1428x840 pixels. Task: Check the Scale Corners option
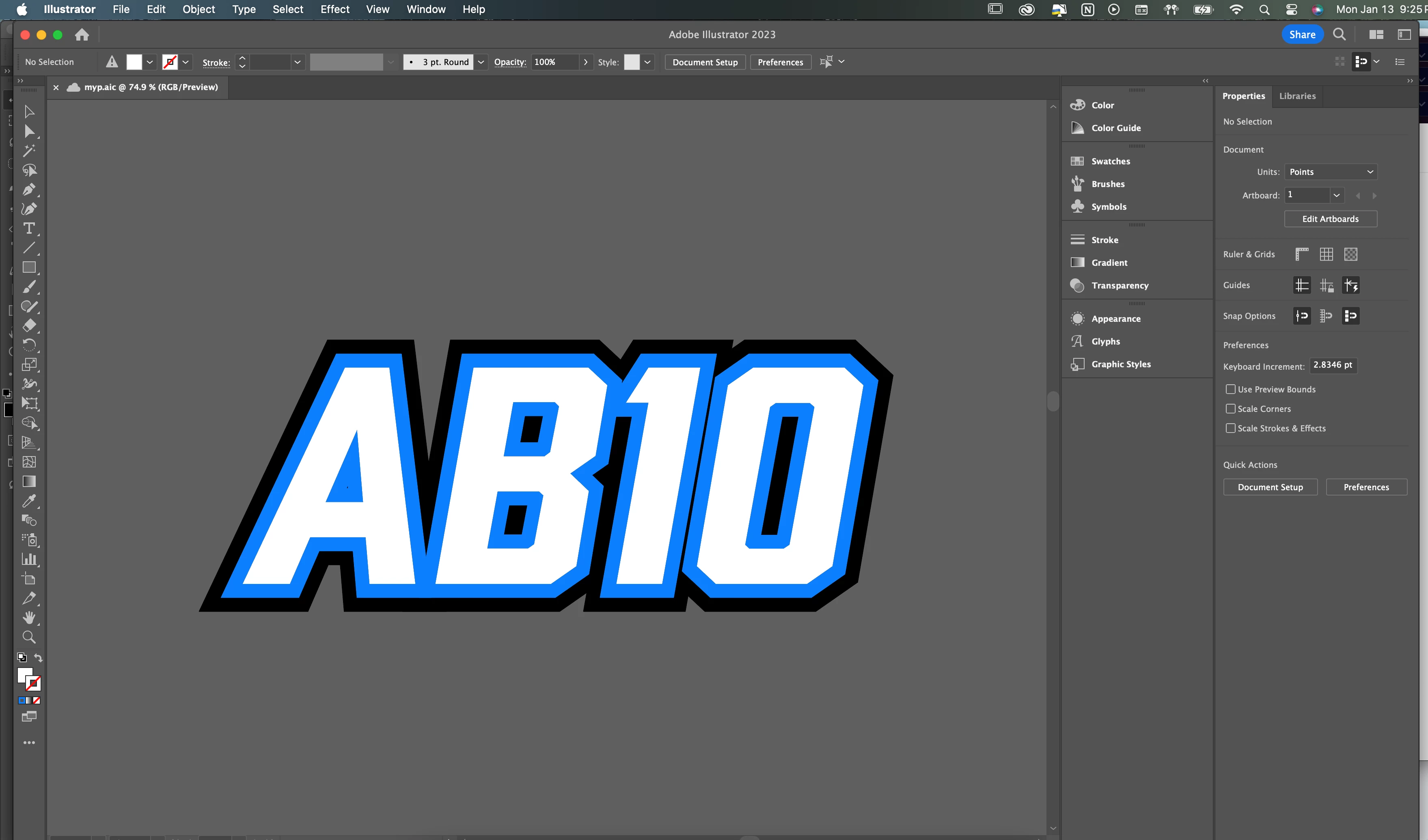(x=1230, y=409)
